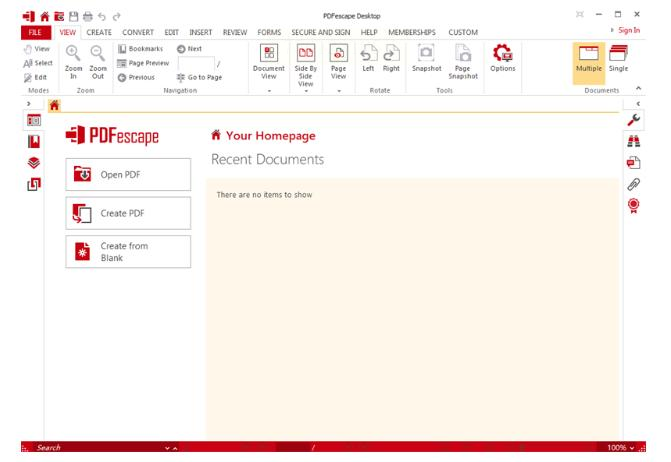Rotate page Left
The width and height of the screenshot is (671, 462).
coord(368,58)
